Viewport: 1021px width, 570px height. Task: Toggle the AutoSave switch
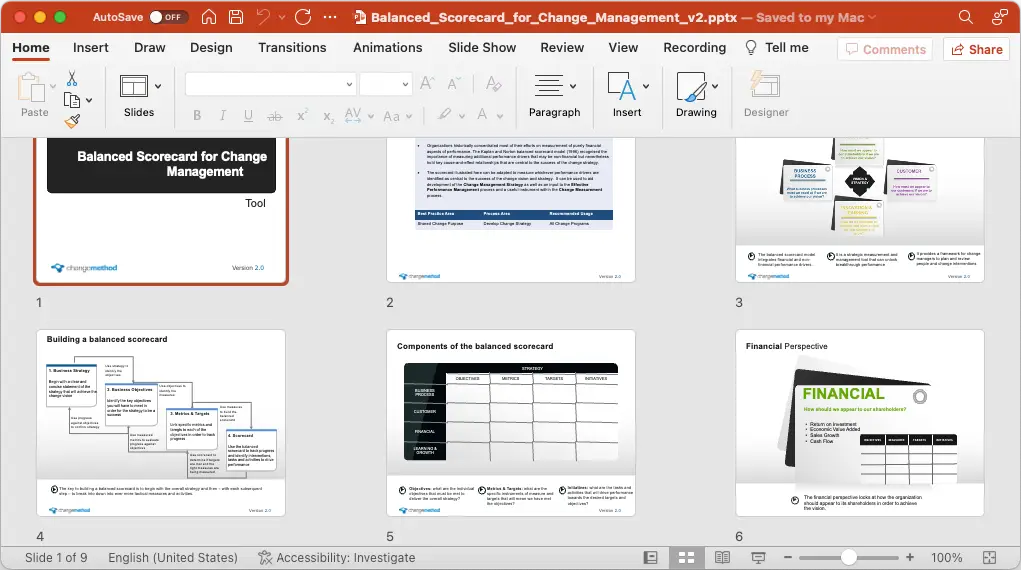pyautogui.click(x=169, y=17)
